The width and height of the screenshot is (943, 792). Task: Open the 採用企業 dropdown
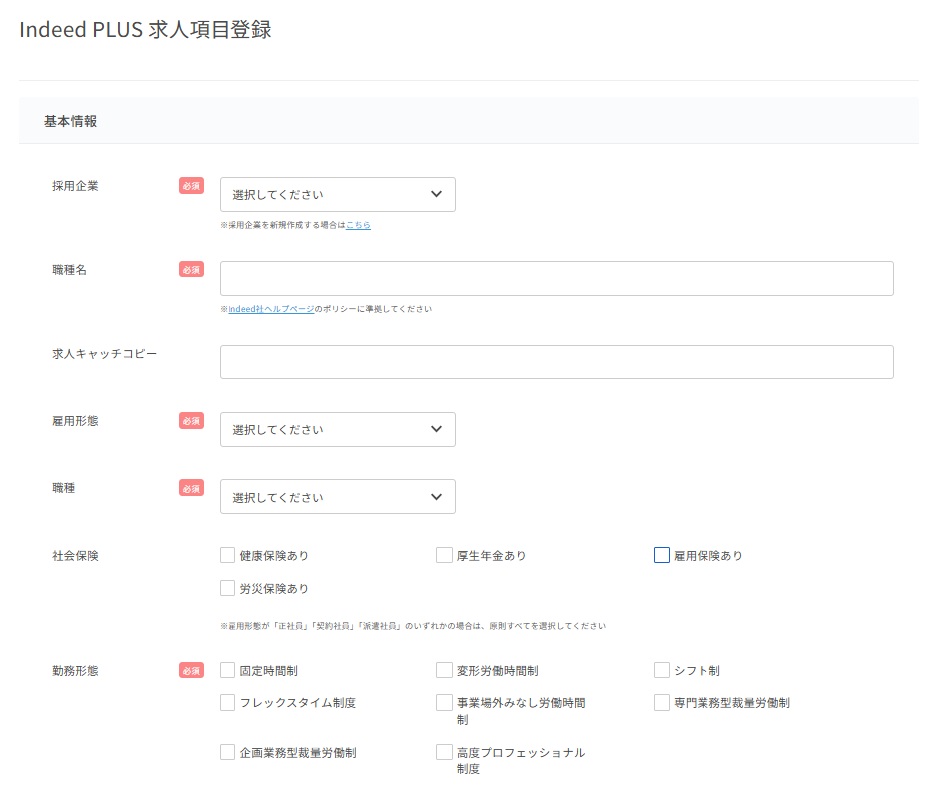[337, 194]
